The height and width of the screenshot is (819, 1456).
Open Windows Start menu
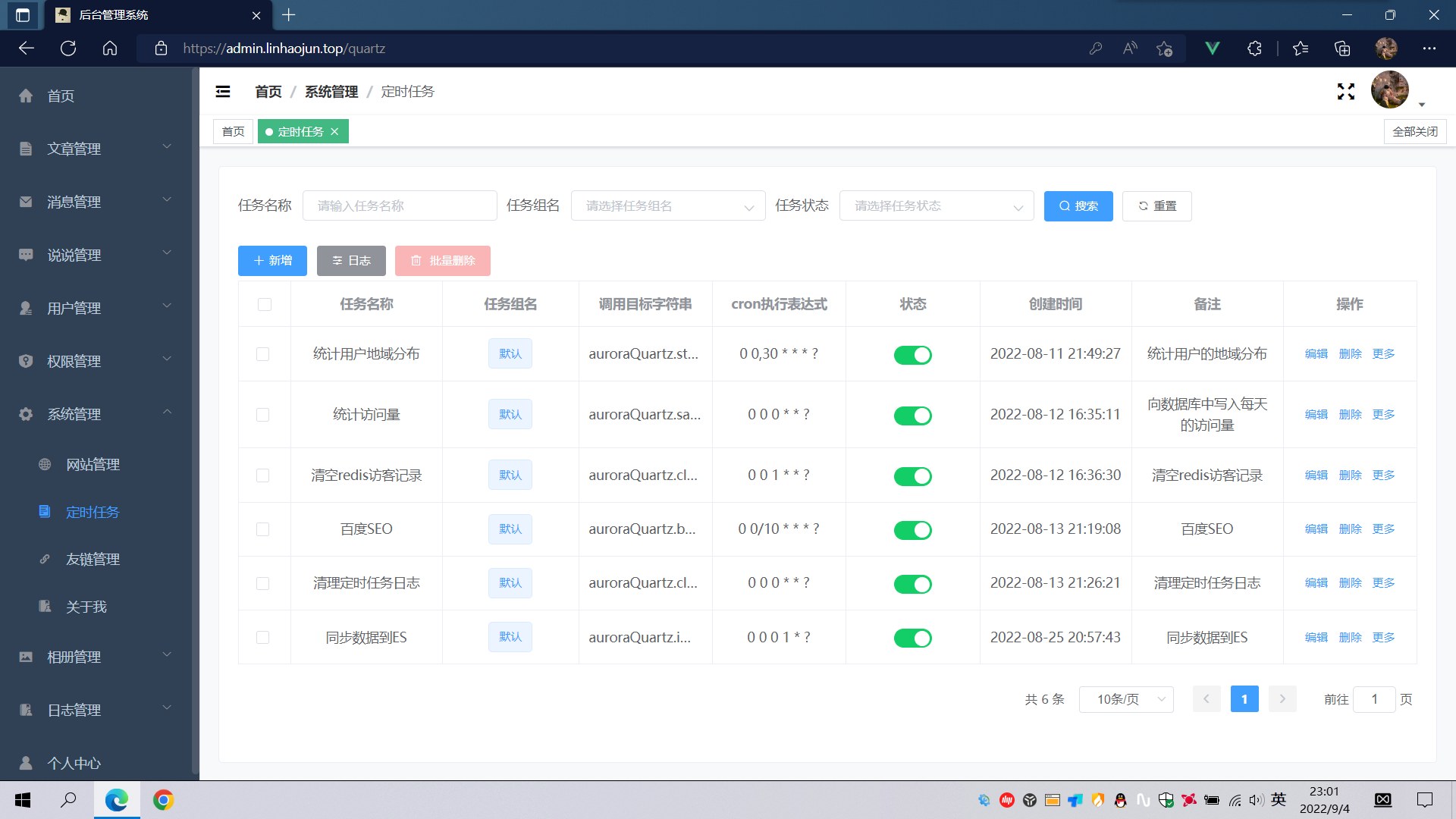[23, 800]
